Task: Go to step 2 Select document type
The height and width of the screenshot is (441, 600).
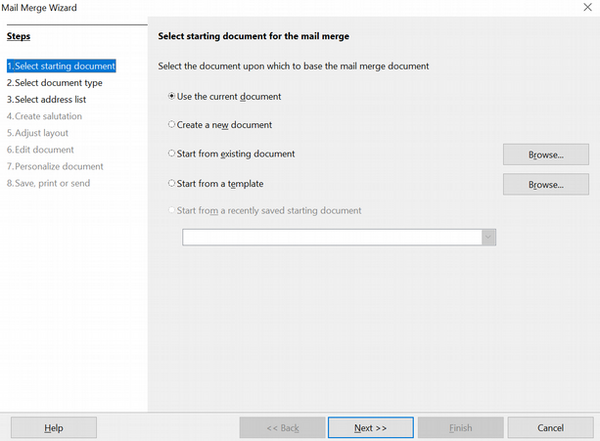Action: [54, 83]
